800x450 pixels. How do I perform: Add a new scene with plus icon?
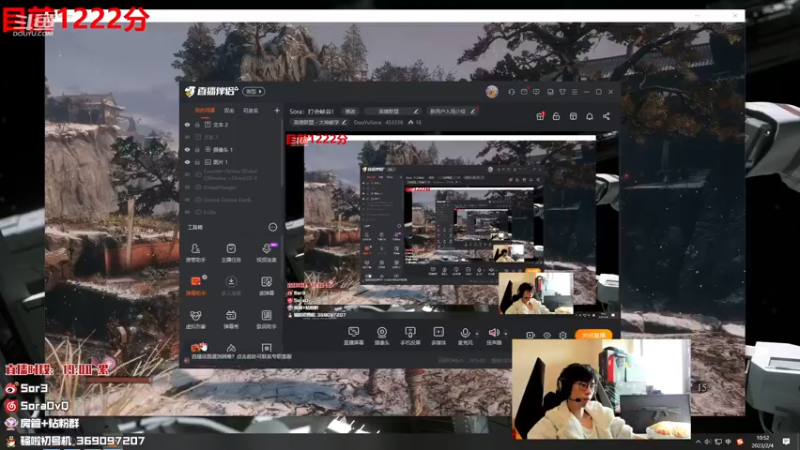[x=277, y=110]
